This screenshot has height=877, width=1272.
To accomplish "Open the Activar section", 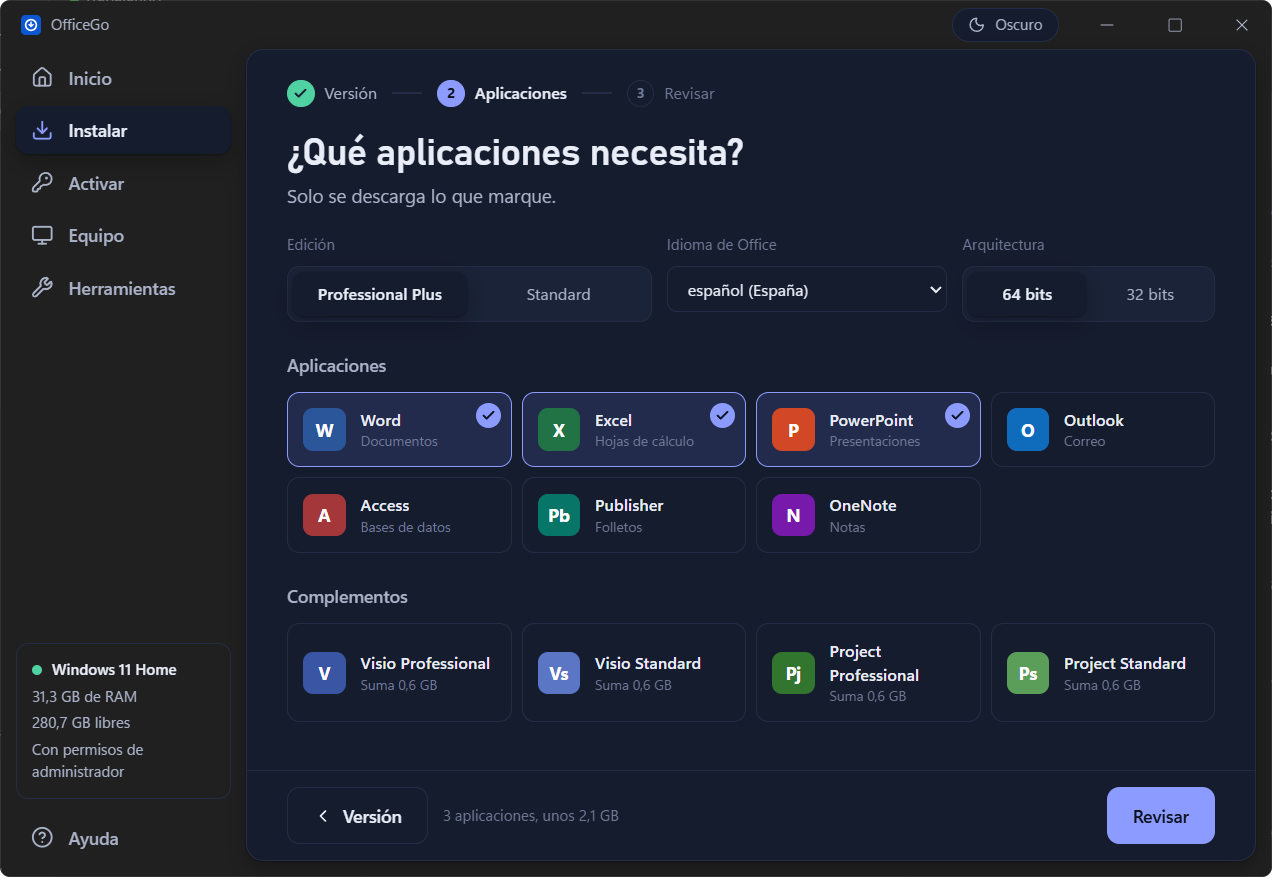I will pyautogui.click(x=123, y=183).
